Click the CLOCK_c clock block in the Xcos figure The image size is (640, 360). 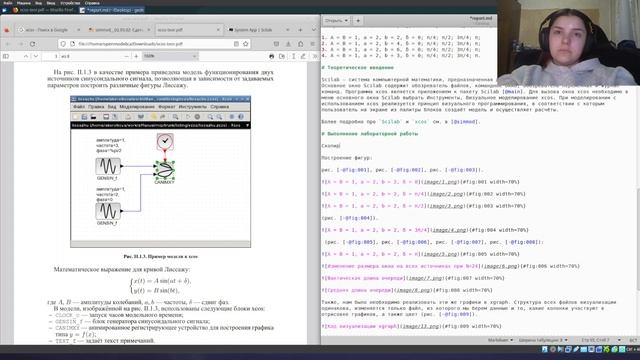(x=165, y=141)
